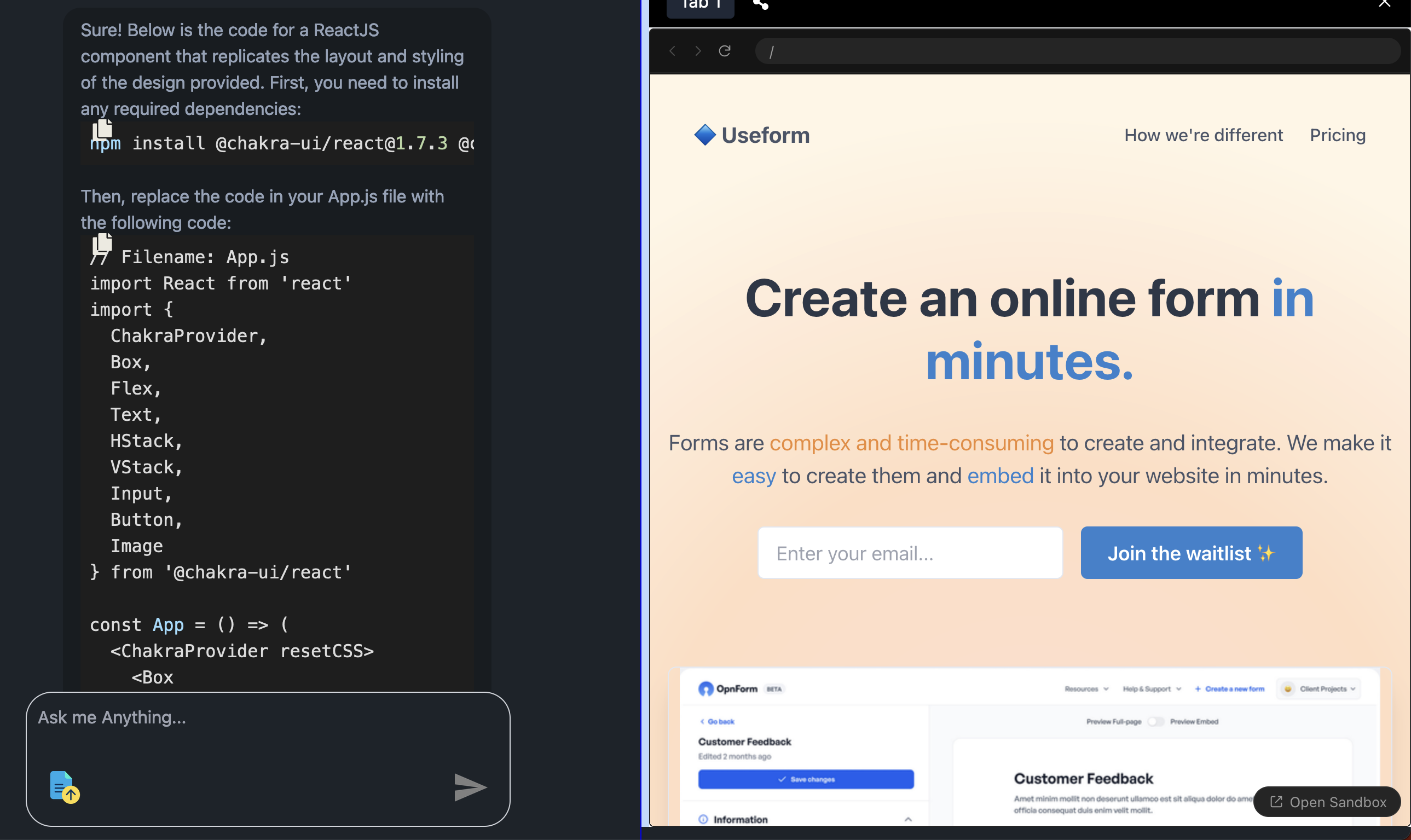Click the 'Input,' import line
The width and height of the screenshot is (1411, 840).
tap(141, 494)
